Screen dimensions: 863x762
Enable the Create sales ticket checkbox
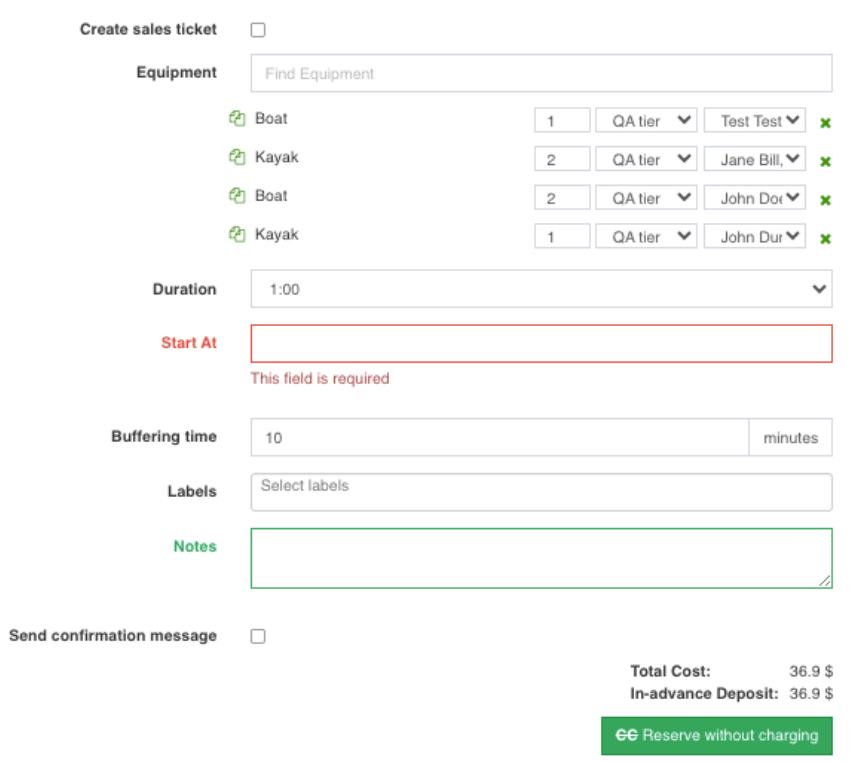point(258,30)
